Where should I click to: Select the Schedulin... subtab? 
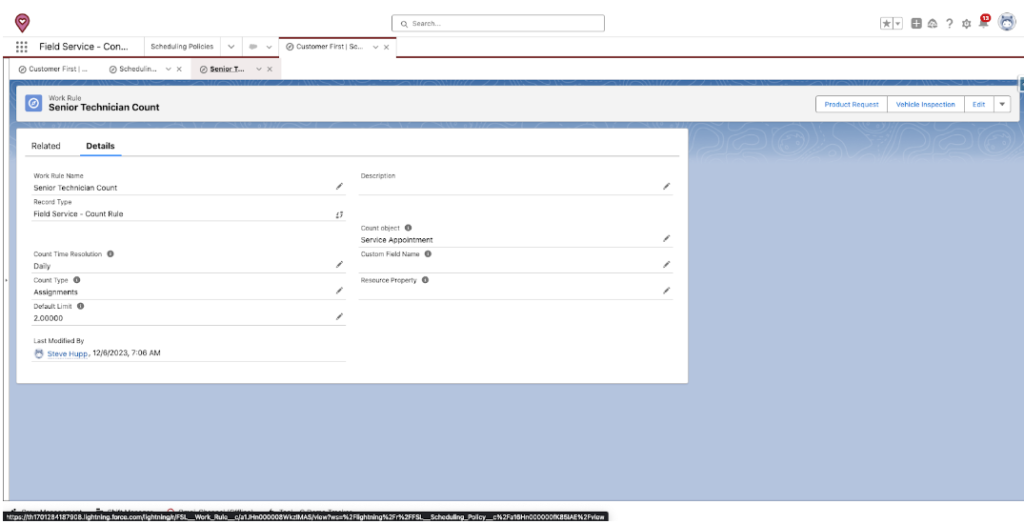(134, 69)
